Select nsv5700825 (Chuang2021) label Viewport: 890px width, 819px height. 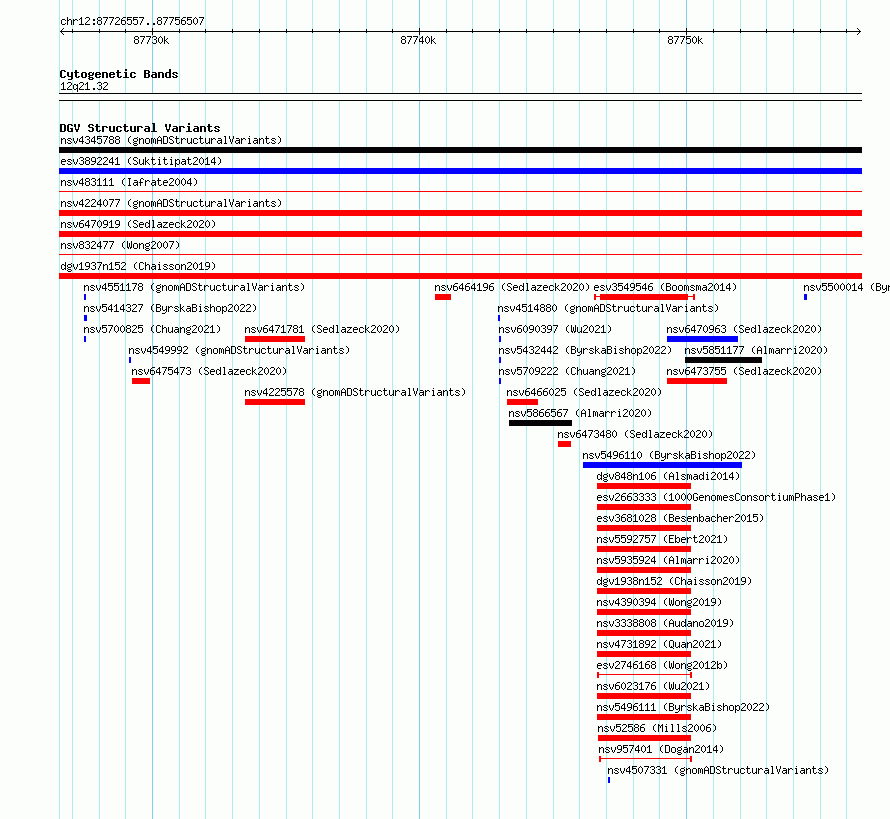[152, 329]
